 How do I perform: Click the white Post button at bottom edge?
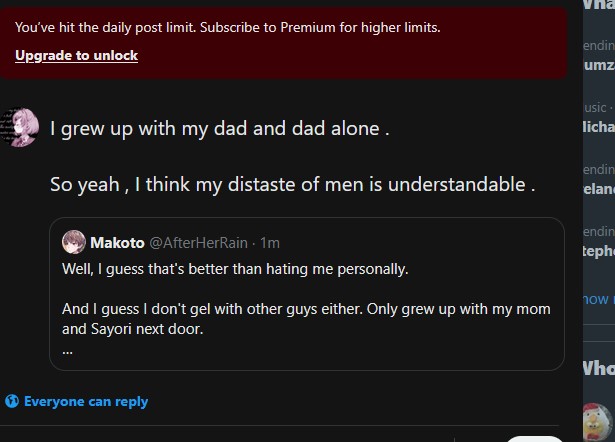pyautogui.click(x=535, y=439)
